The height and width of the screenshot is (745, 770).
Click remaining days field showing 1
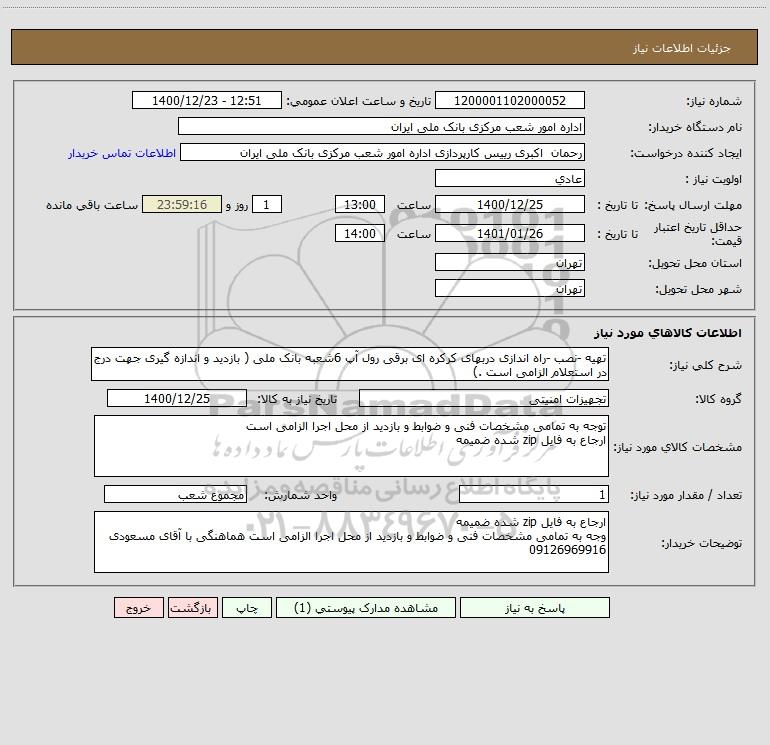[267, 204]
